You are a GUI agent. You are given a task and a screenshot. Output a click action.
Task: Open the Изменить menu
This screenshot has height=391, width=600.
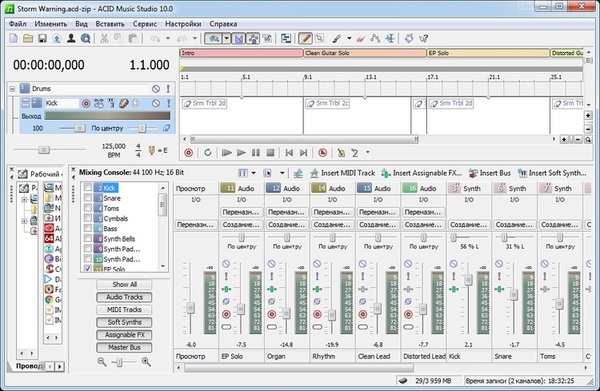coord(51,24)
